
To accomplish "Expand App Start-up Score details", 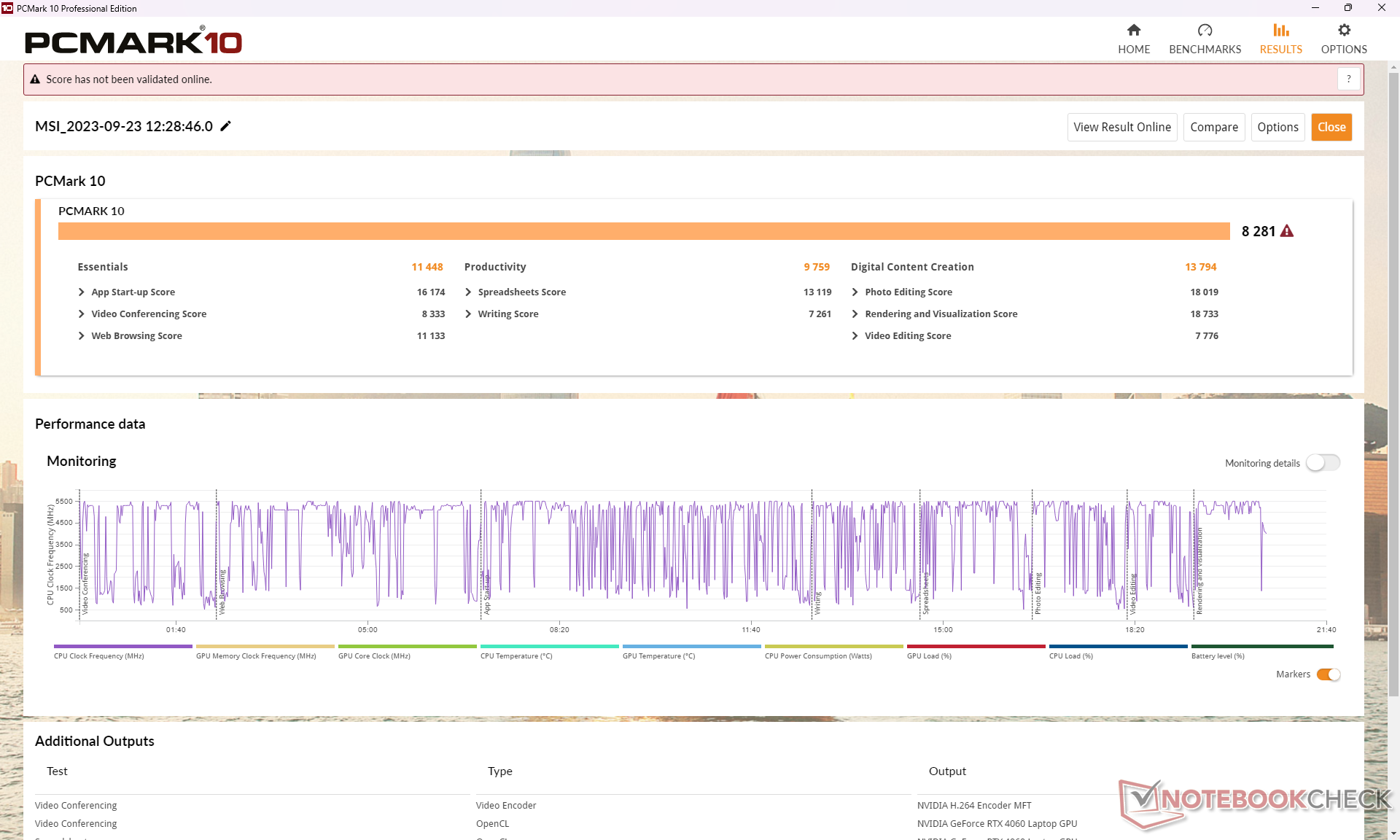I will (x=82, y=292).
